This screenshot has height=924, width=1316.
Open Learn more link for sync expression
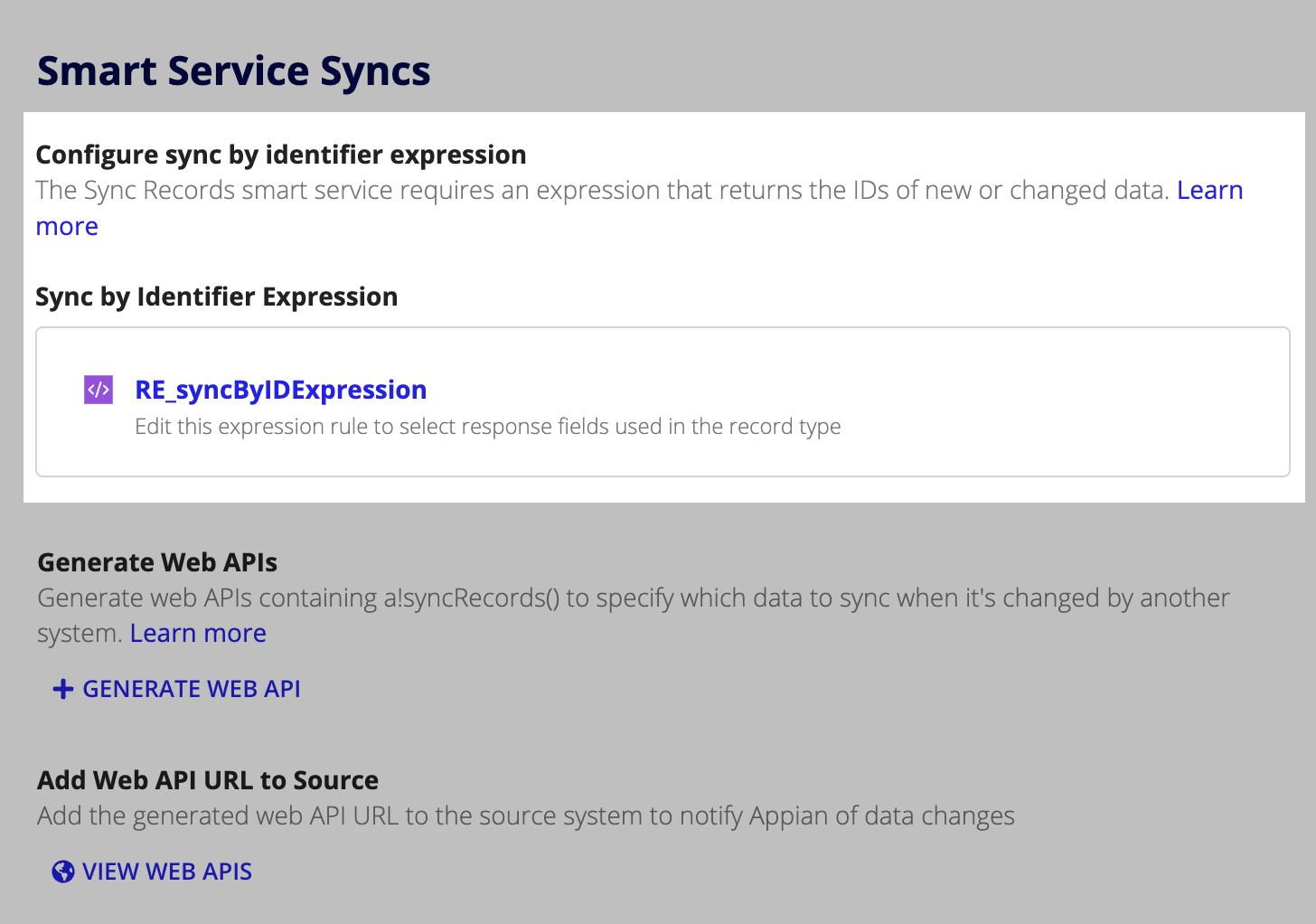[1210, 191]
